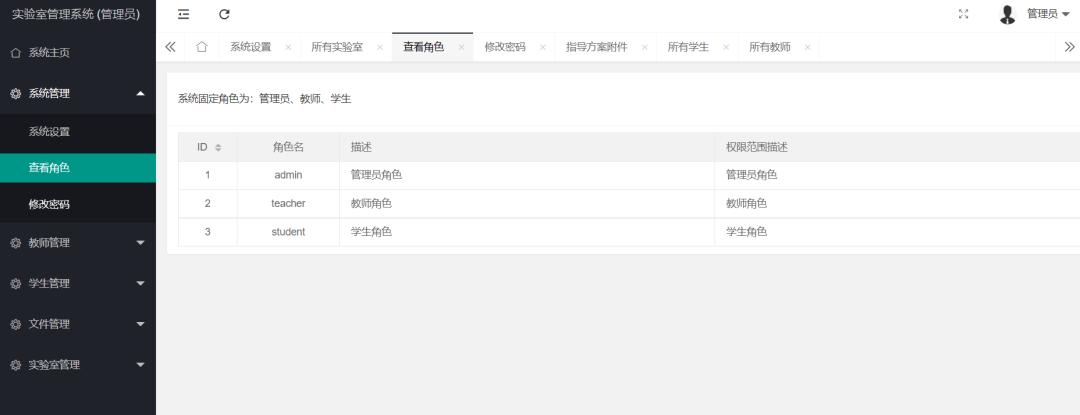The image size is (1080, 415).
Task: Select the teacher role name cell
Action: (x=288, y=204)
